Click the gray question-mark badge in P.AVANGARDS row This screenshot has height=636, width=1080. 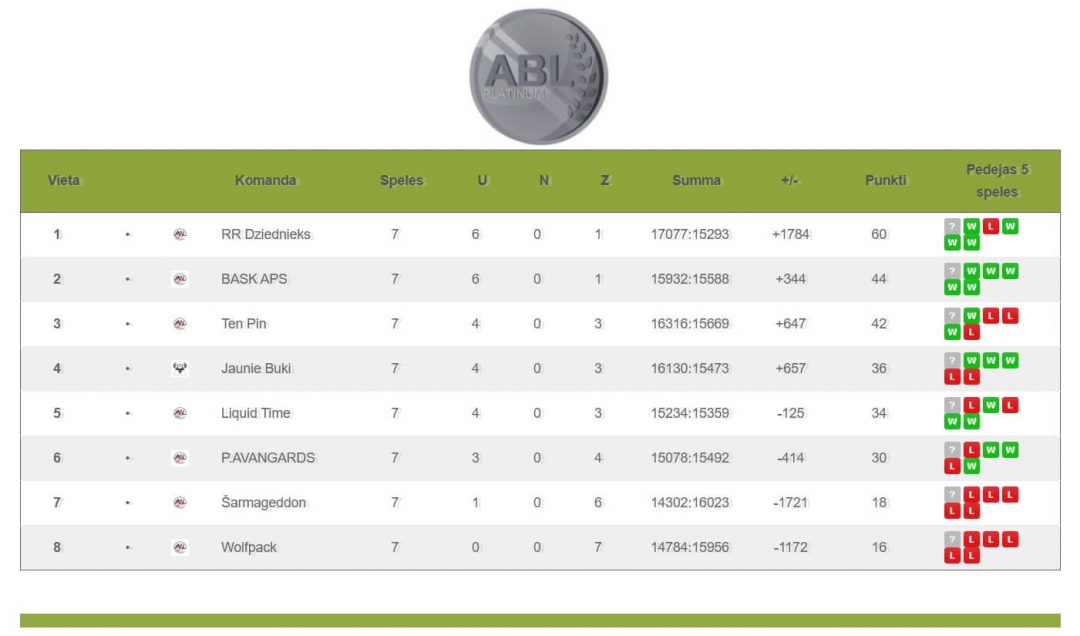(952, 450)
